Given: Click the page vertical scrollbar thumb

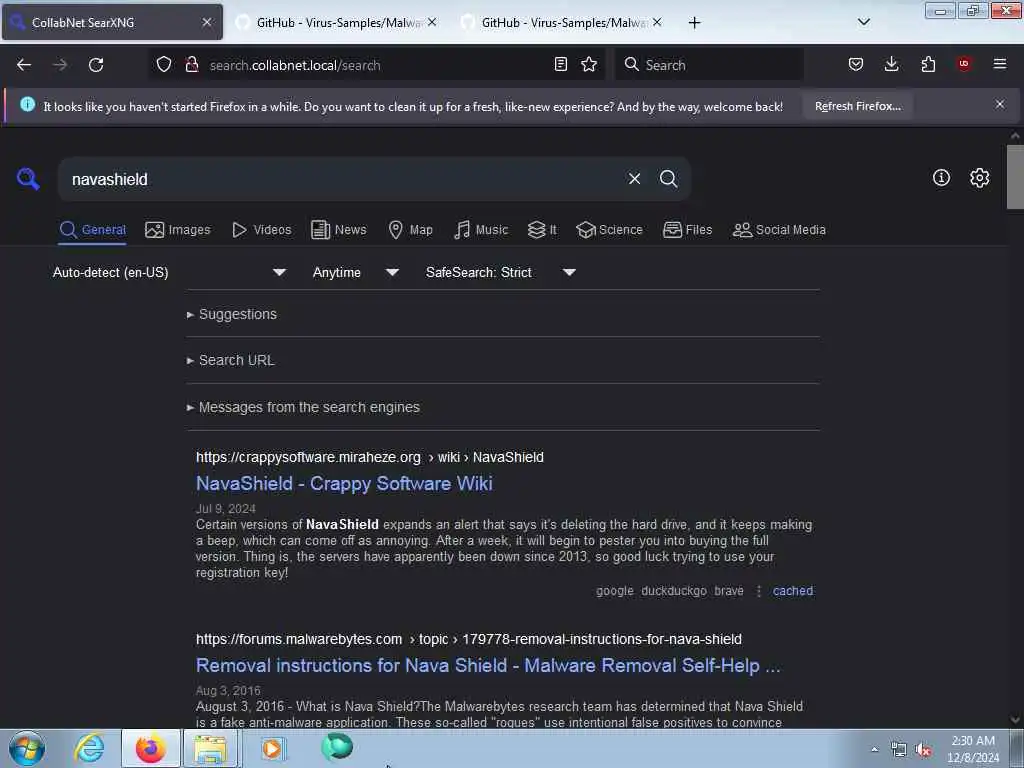Looking at the screenshot, I should tap(1015, 176).
